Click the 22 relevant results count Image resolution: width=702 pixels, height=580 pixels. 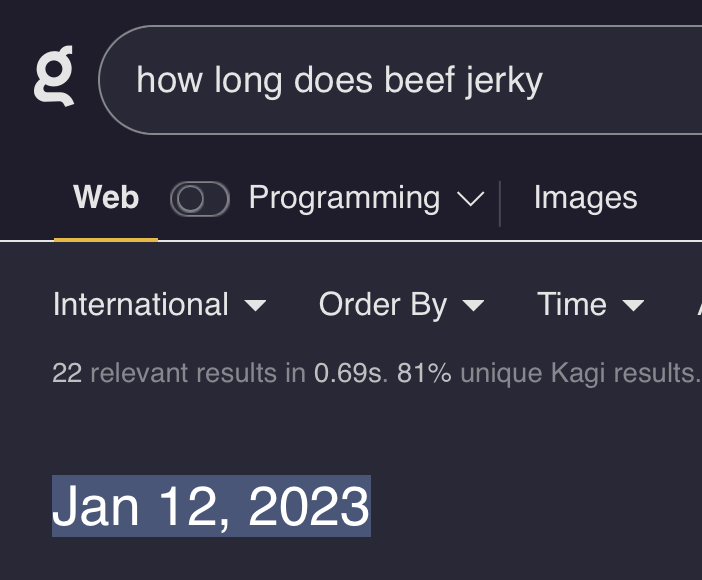66,373
